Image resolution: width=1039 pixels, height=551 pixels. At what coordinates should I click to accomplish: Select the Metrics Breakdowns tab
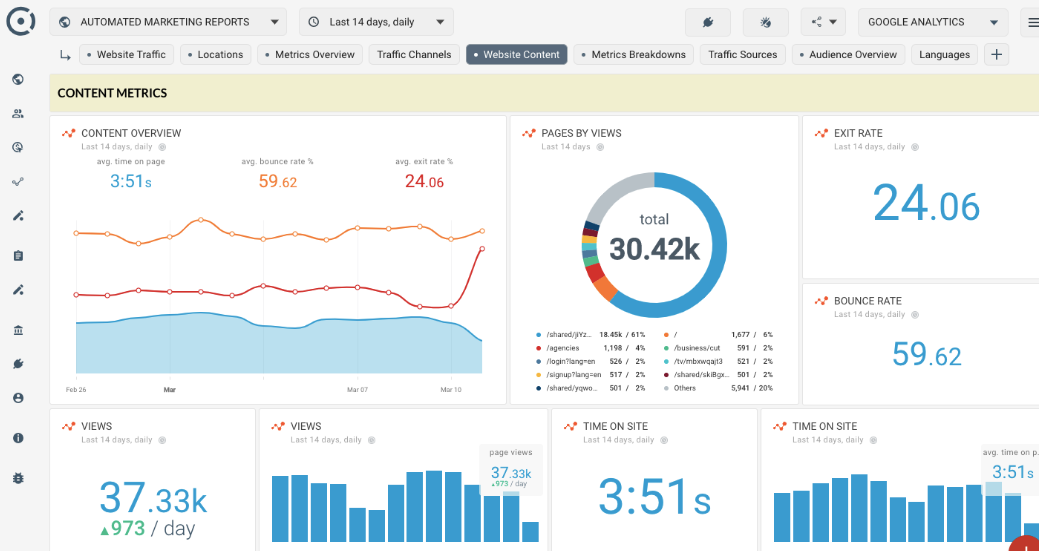pyautogui.click(x=633, y=54)
